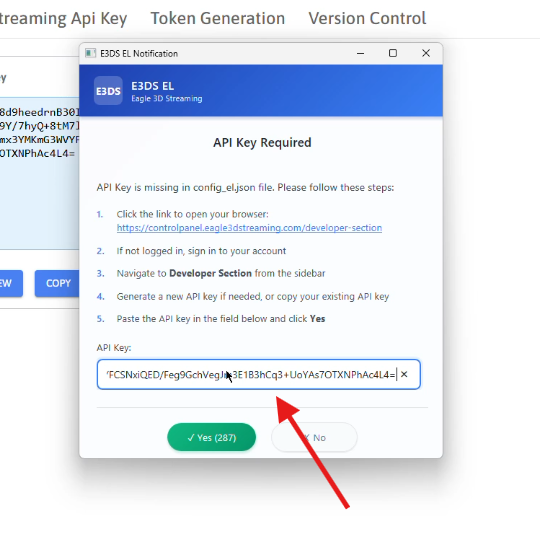Image resolution: width=540 pixels, height=558 pixels.
Task: Switch to the Version Control tab
Action: click(x=367, y=19)
